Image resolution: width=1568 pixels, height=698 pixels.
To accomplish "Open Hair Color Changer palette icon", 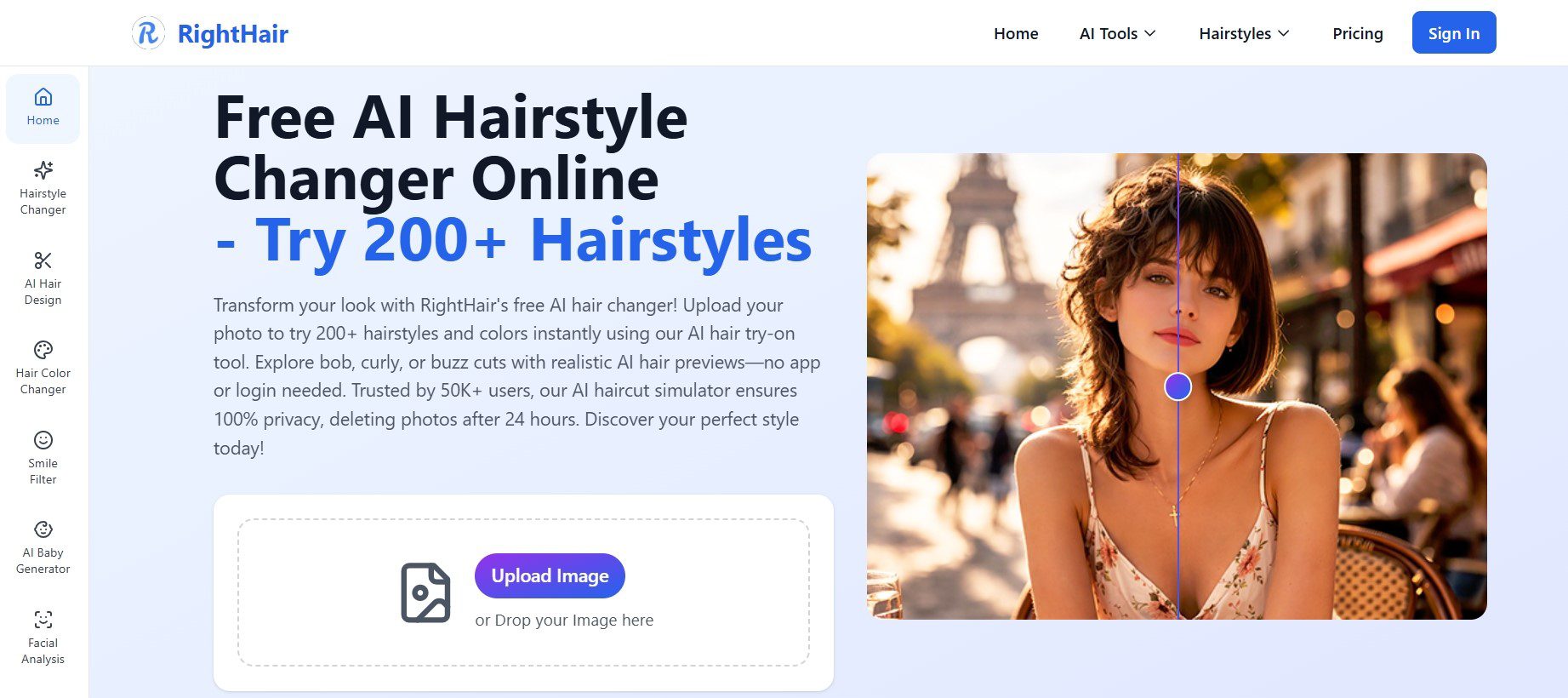I will (43, 350).
